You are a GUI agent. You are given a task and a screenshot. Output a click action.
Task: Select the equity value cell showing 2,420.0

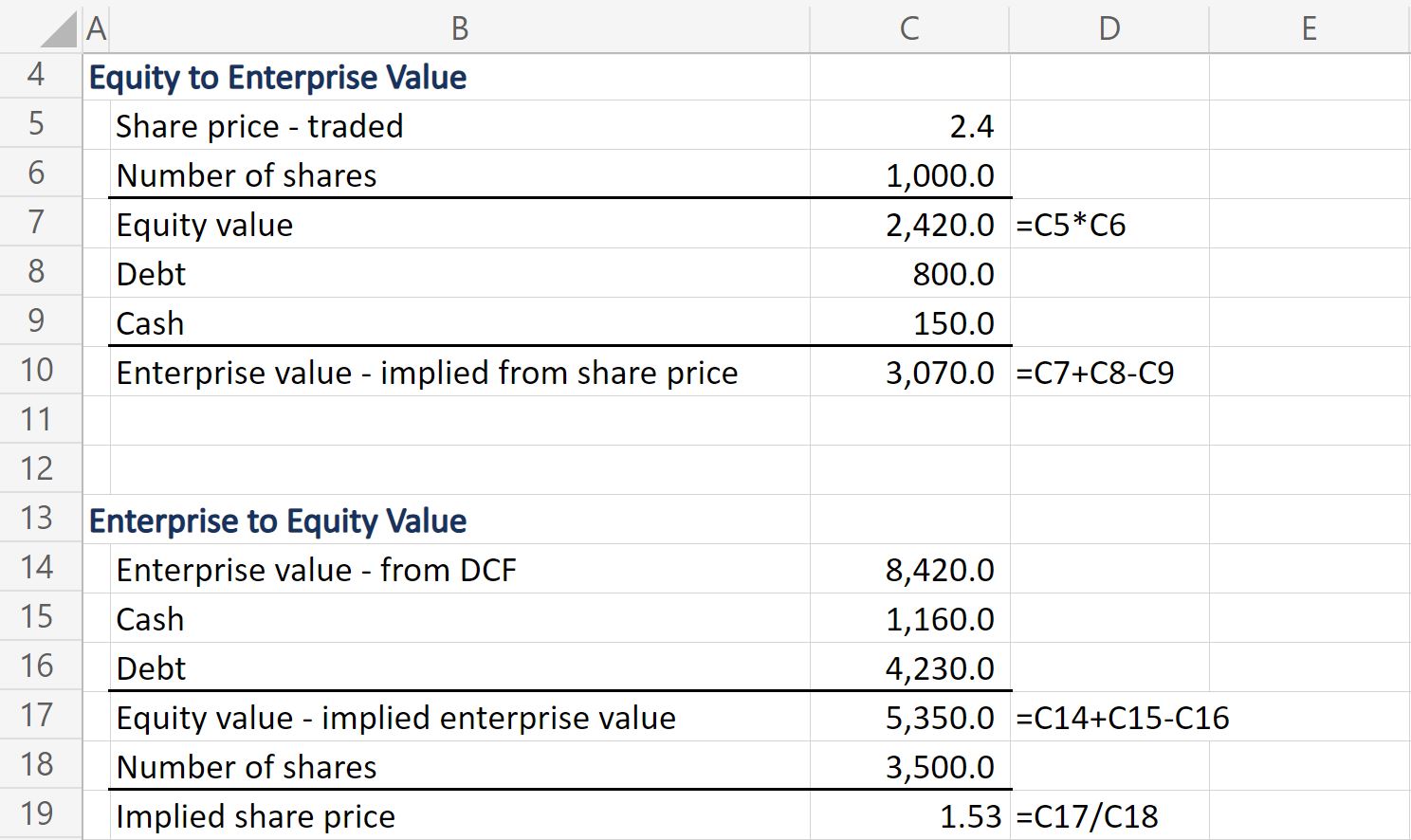tap(940, 226)
